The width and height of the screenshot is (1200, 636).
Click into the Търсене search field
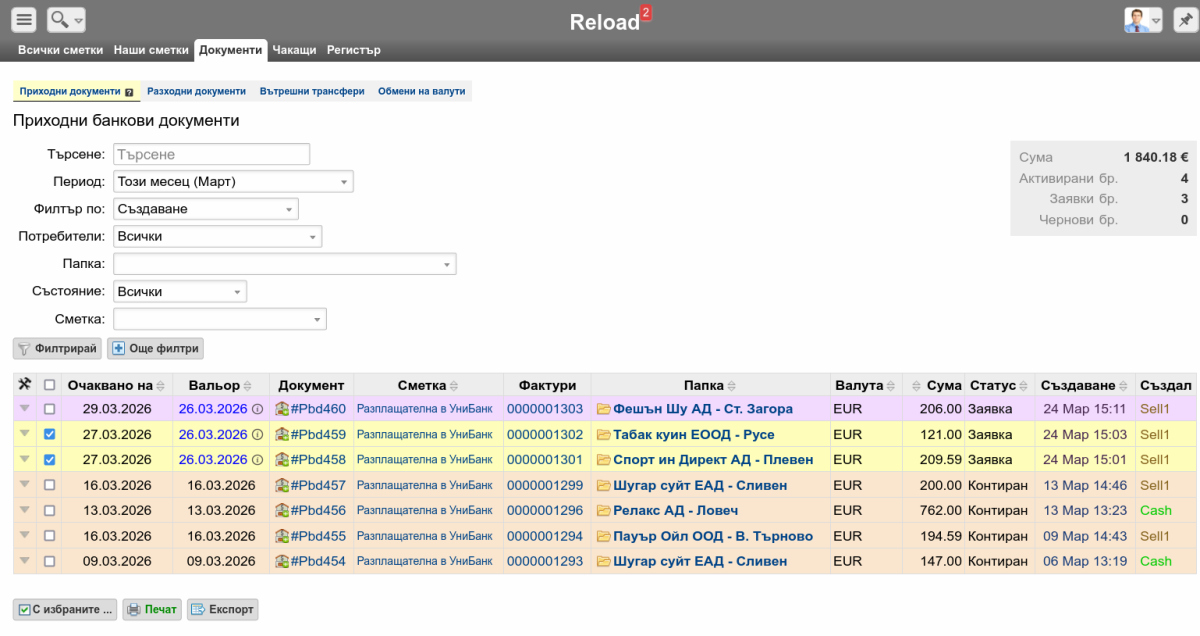[x=211, y=155]
